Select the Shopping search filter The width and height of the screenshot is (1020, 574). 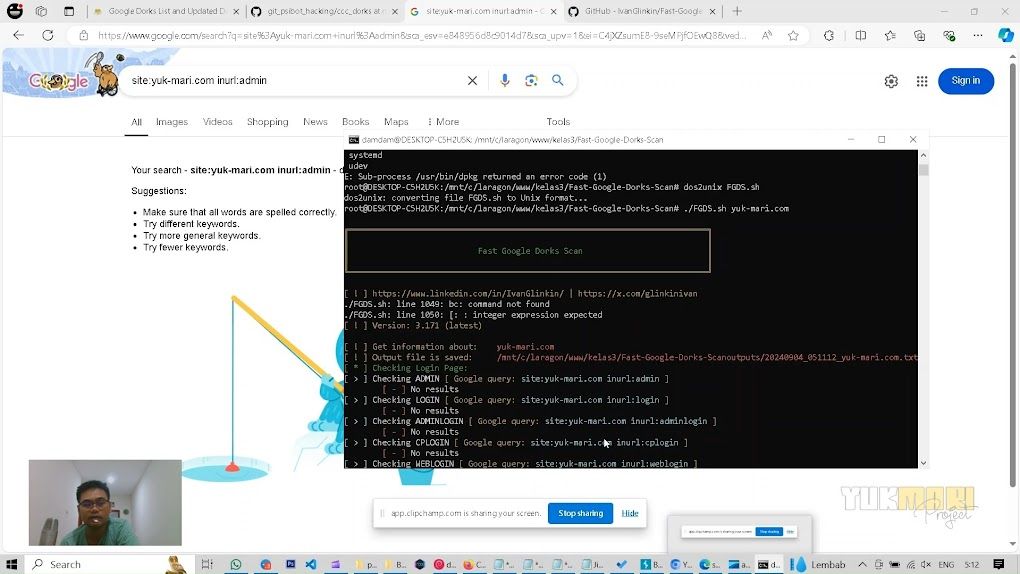coord(267,122)
